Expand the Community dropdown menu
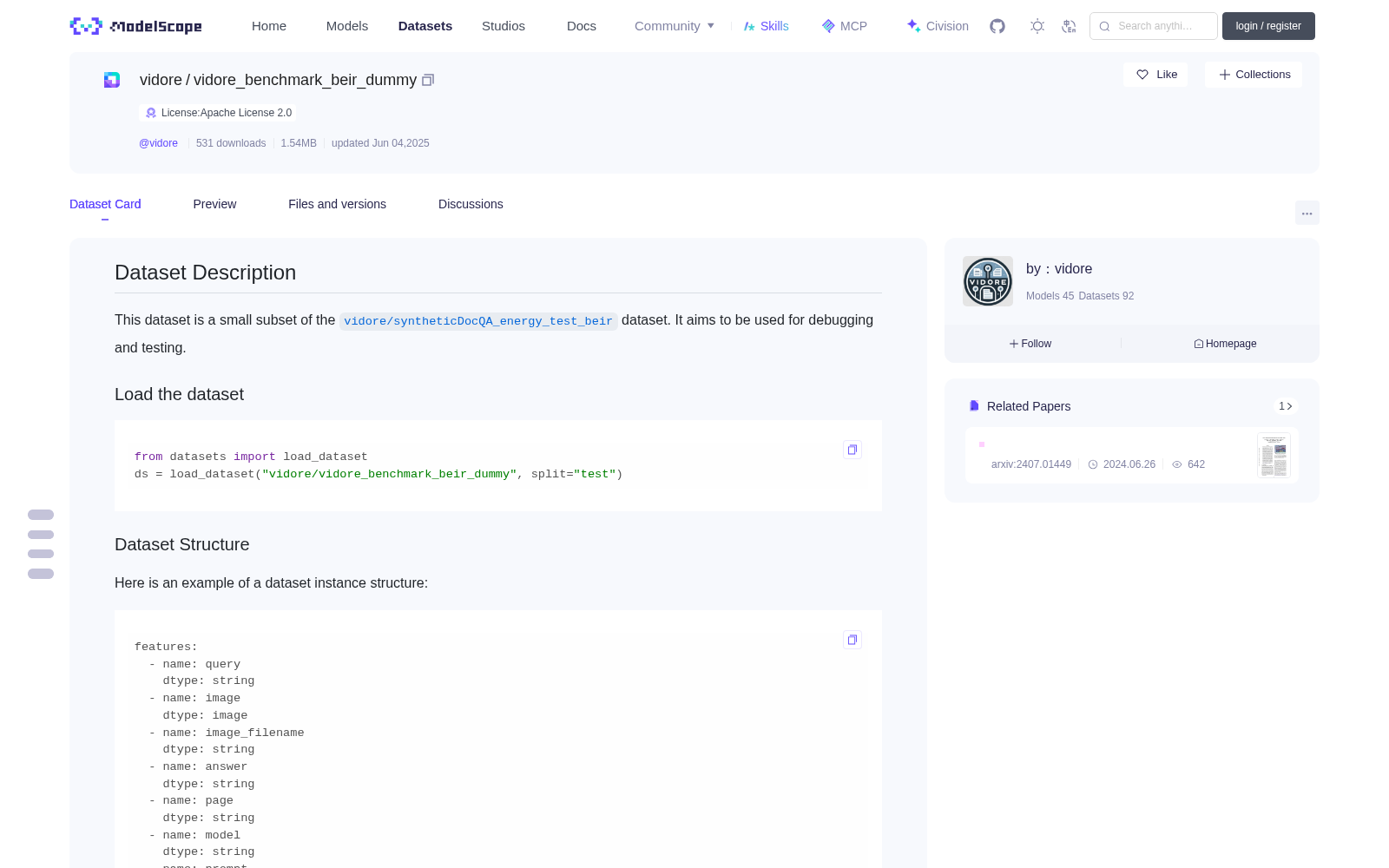1389x868 pixels. point(675,26)
